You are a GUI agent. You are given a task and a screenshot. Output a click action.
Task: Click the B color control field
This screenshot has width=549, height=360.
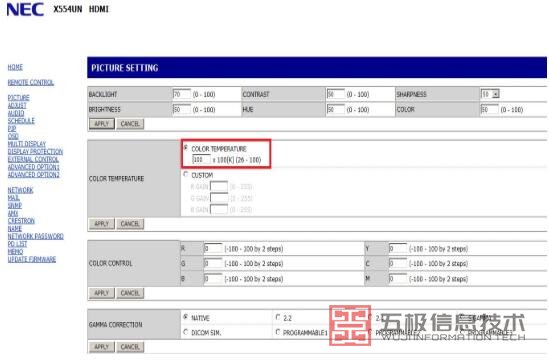[213, 279]
